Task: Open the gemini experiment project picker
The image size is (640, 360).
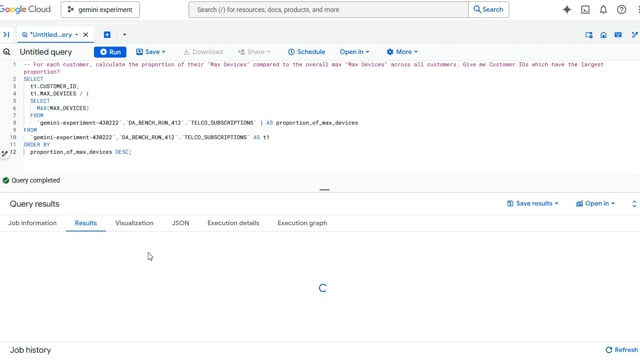Action: tap(100, 10)
